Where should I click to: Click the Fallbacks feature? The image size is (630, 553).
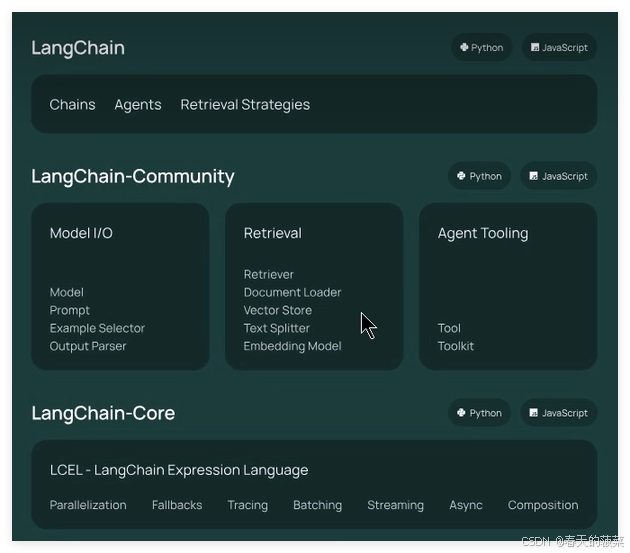[x=177, y=505]
